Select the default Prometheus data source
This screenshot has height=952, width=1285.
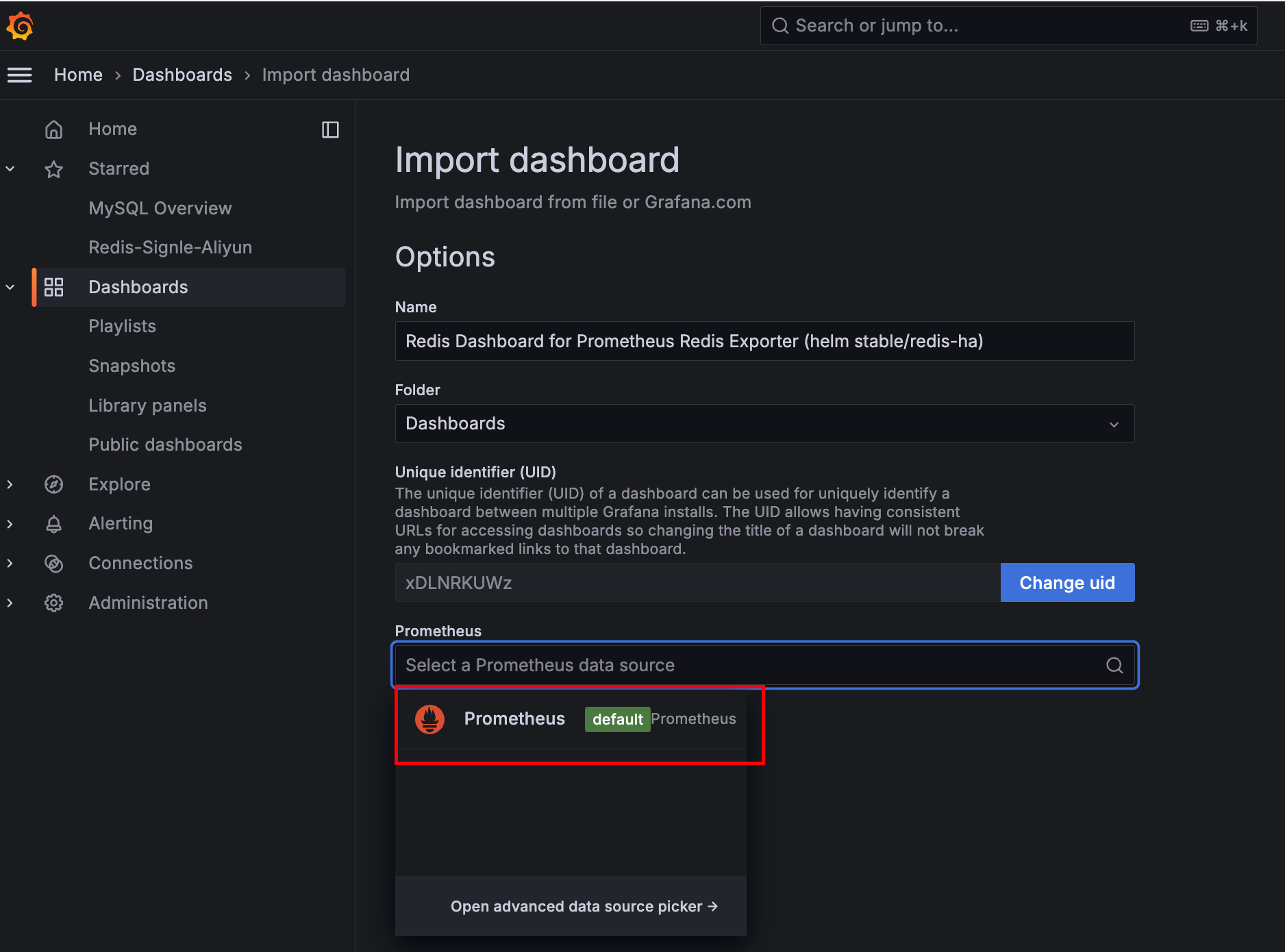[x=571, y=719]
